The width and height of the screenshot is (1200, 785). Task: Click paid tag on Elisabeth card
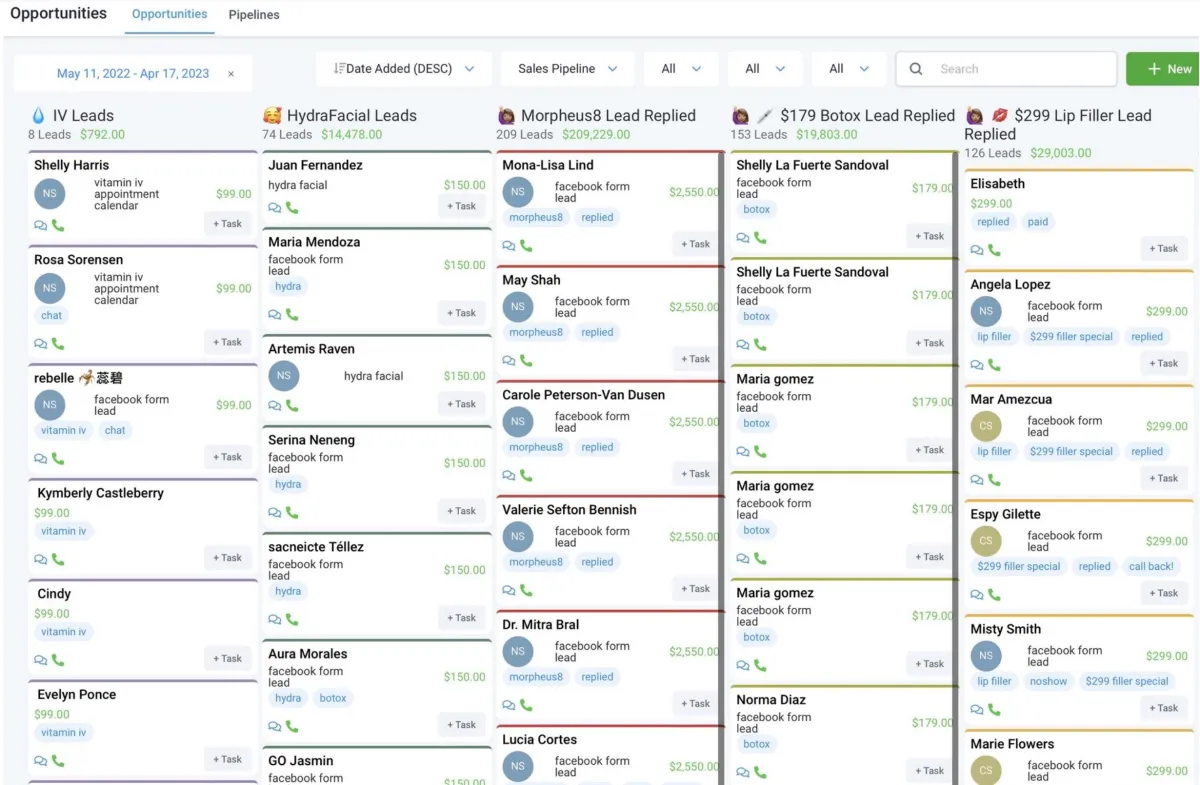[1038, 222]
